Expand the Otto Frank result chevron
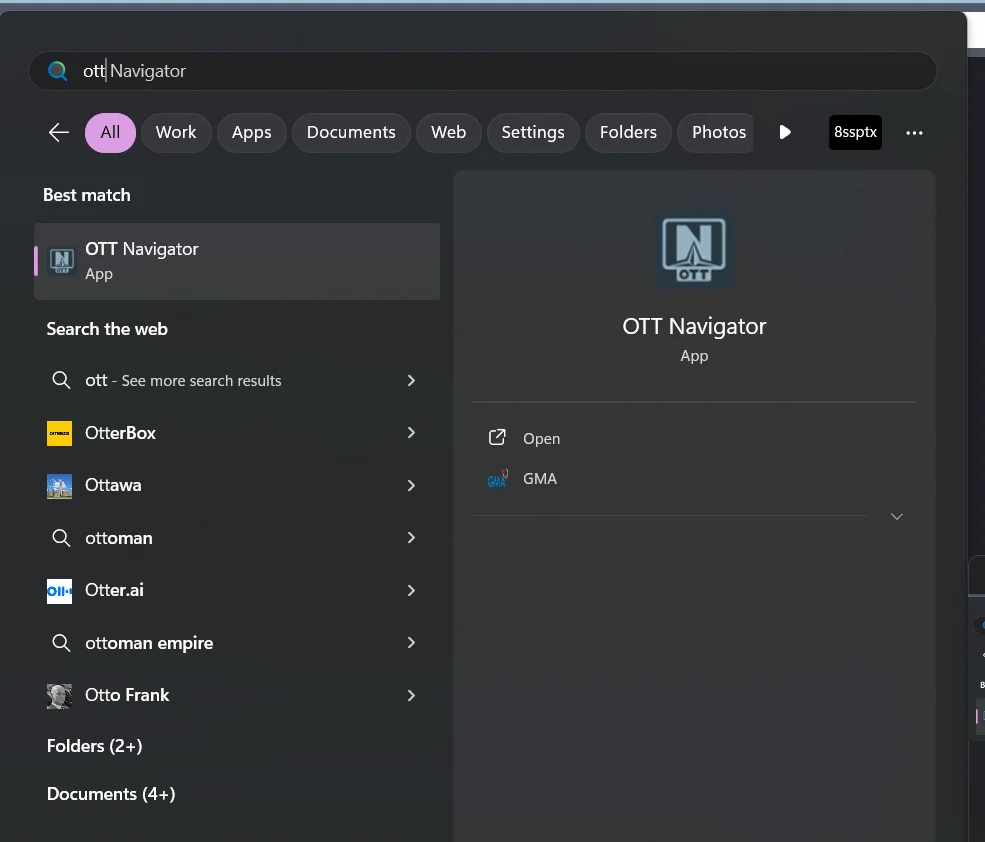Viewport: 985px width, 842px height. 411,695
